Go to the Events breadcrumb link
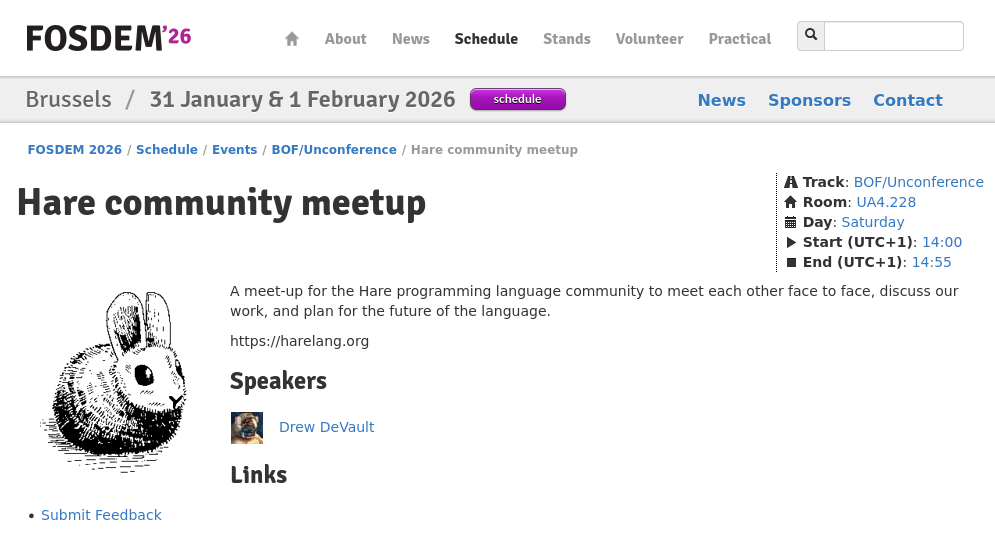The height and width of the screenshot is (550, 995). pyautogui.click(x=235, y=150)
